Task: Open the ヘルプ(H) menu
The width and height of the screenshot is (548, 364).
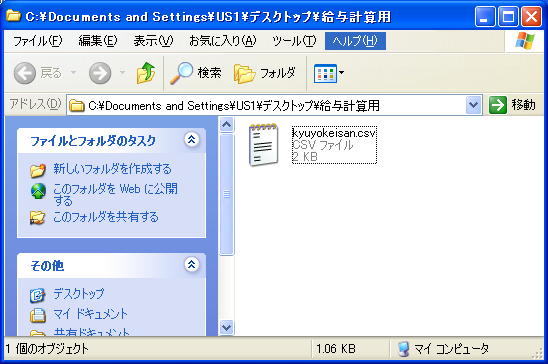Action: pyautogui.click(x=355, y=41)
